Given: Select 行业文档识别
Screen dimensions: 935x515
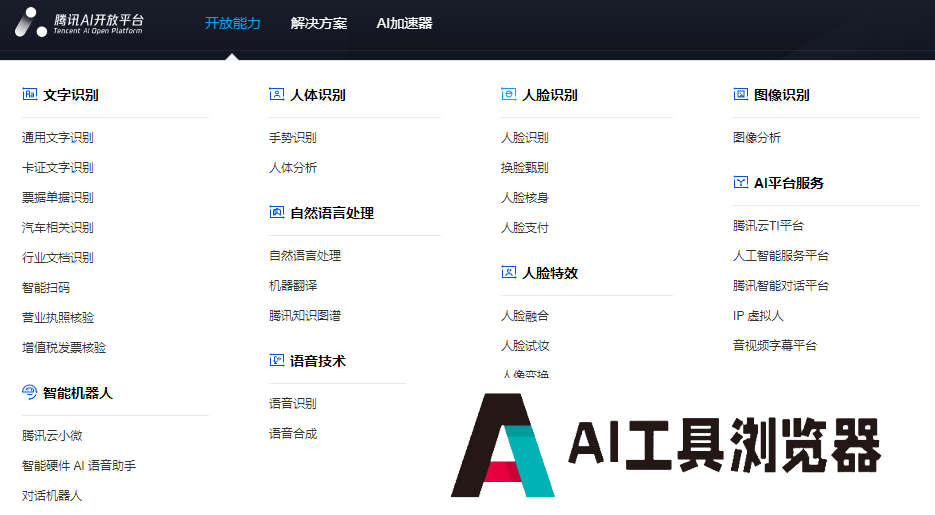Looking at the screenshot, I should (x=58, y=258).
